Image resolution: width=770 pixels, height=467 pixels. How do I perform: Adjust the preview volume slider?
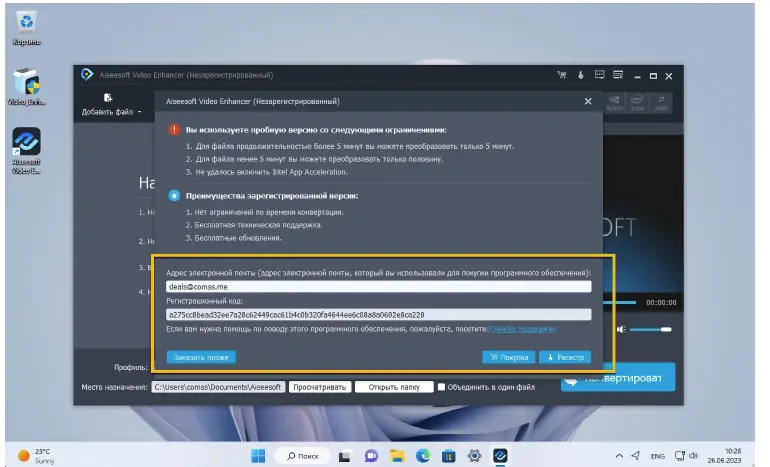pyautogui.click(x=651, y=330)
